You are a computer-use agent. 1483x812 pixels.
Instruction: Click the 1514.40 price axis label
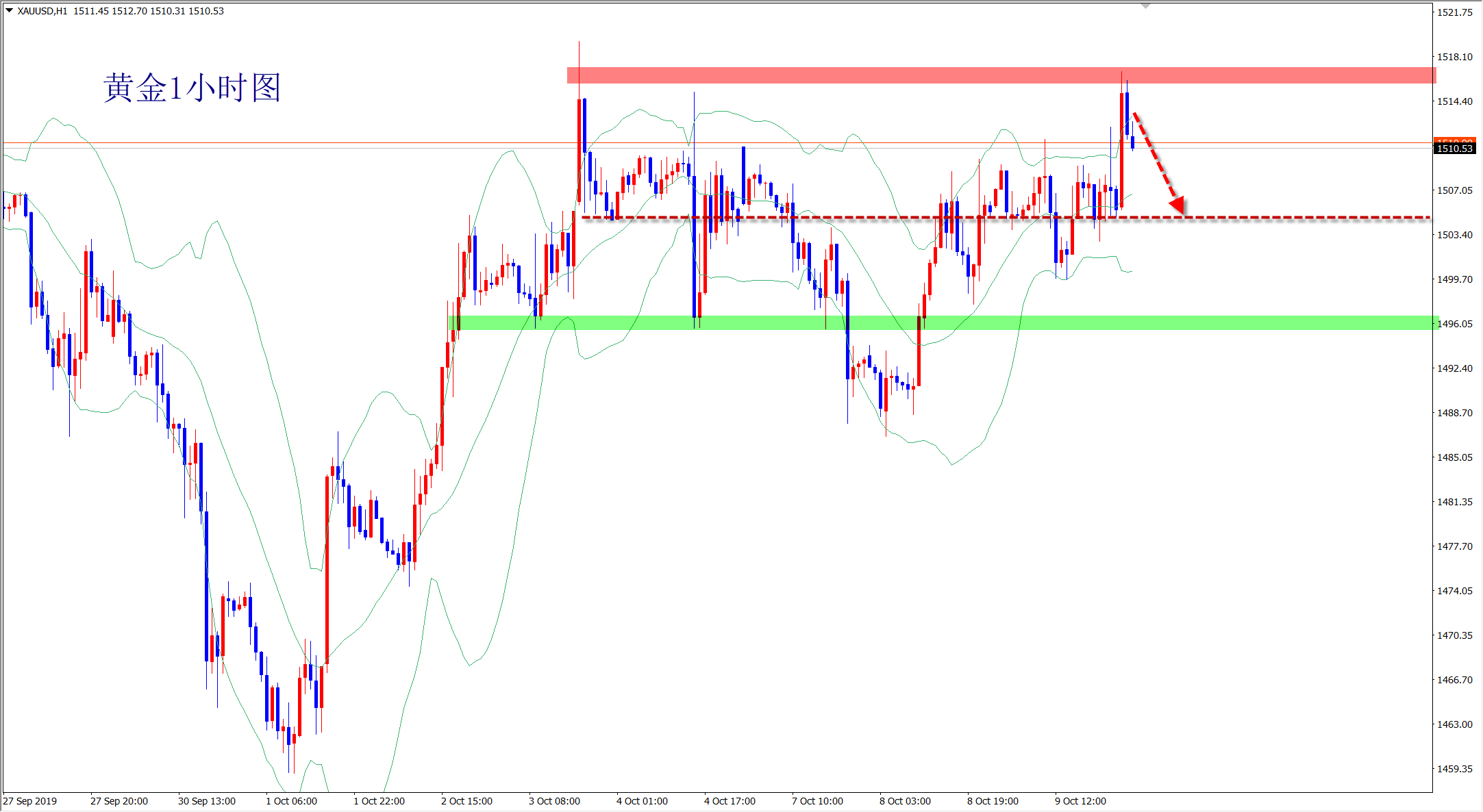click(x=1455, y=101)
